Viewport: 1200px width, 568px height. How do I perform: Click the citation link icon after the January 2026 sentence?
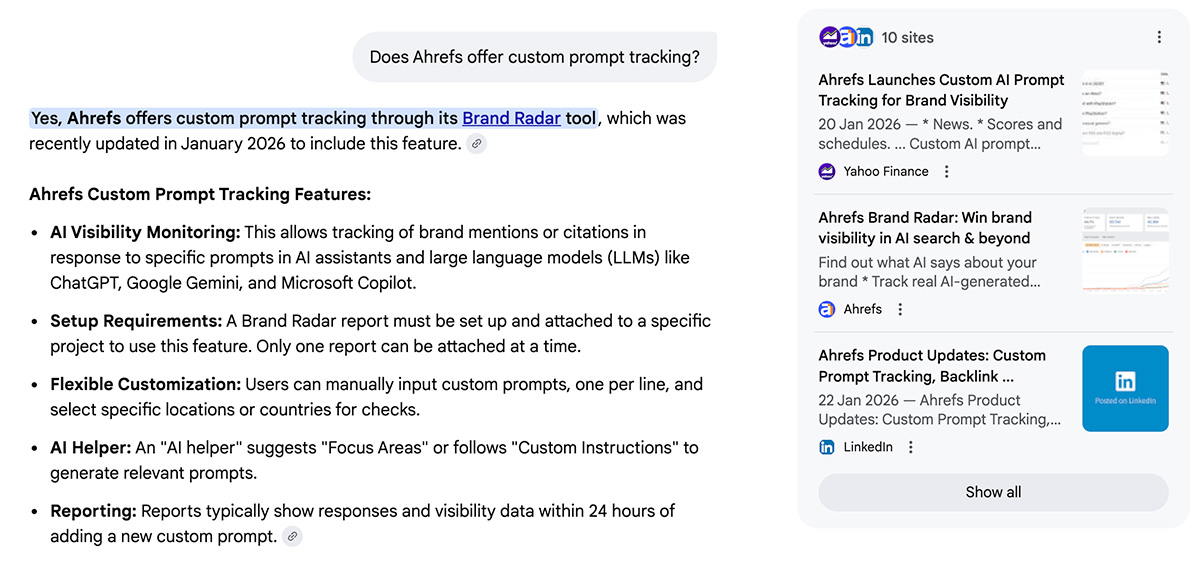click(477, 144)
